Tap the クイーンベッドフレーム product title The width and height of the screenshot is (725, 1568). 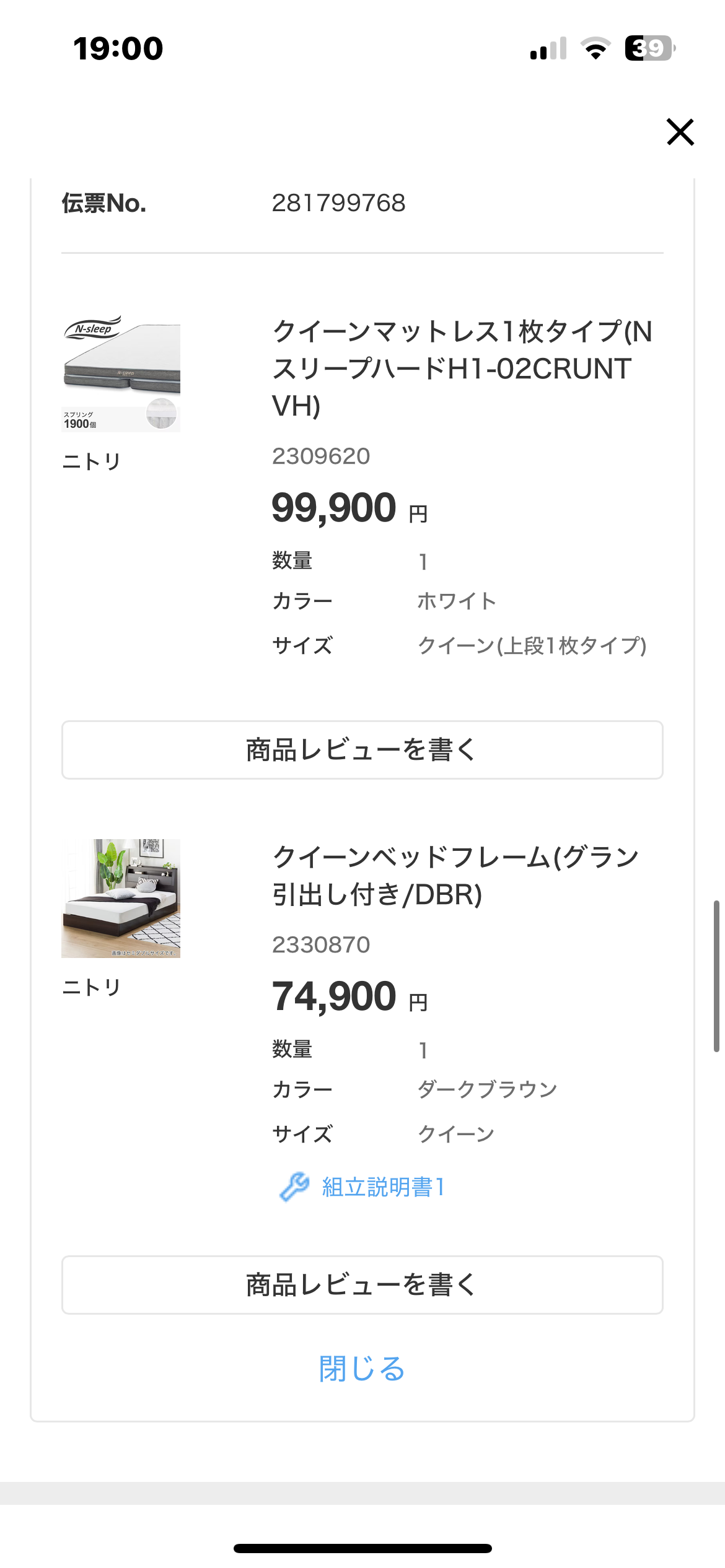pyautogui.click(x=455, y=875)
